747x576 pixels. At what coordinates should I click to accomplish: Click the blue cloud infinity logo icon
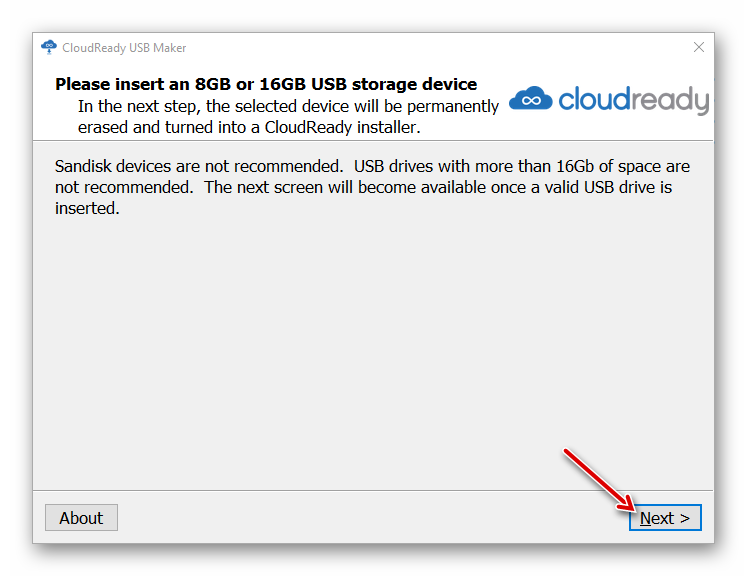pos(531,98)
